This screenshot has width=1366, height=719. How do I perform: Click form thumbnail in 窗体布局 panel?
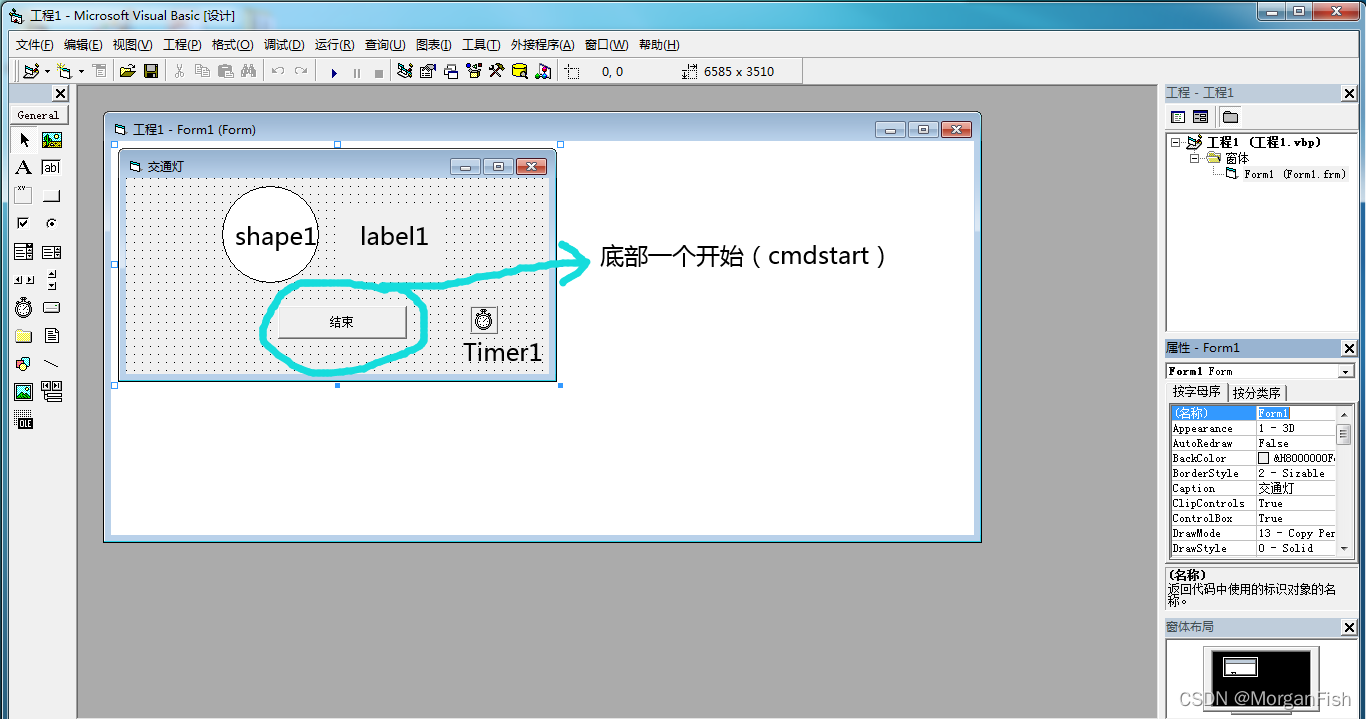pos(1240,667)
